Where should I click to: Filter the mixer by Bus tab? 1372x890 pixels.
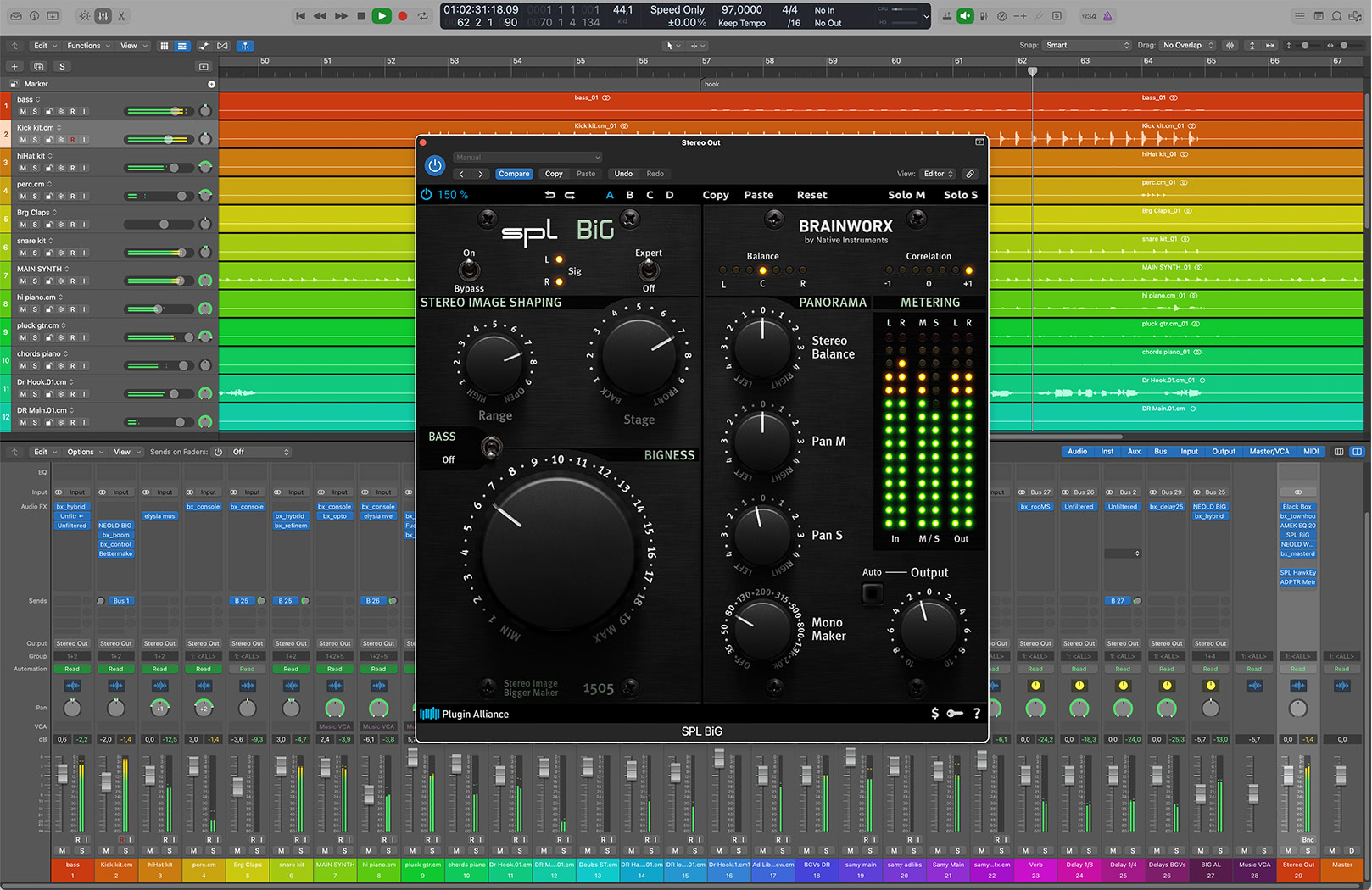click(x=1160, y=452)
